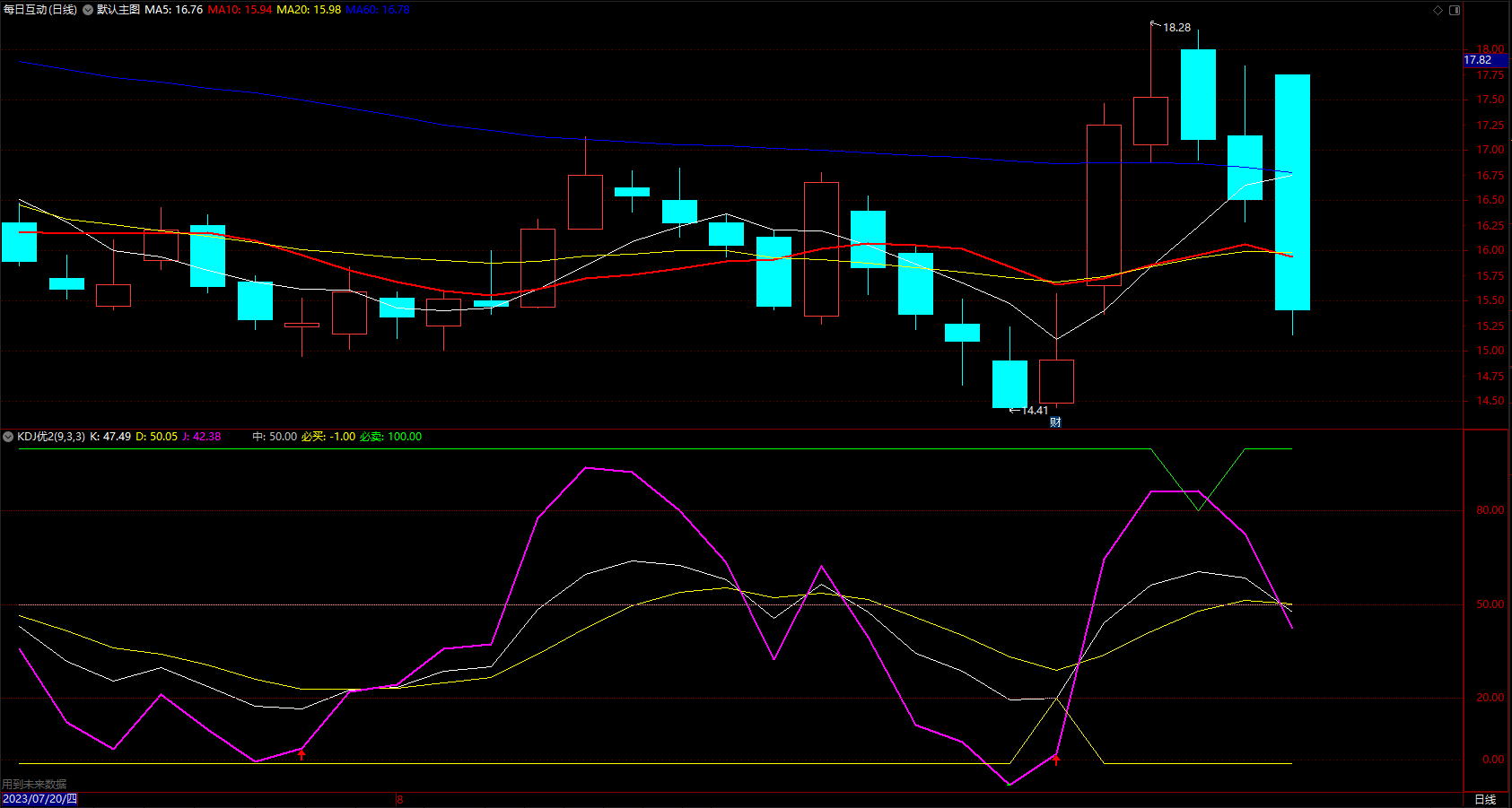Viewport: 1512px width, 808px height.
Task: Open the KDJ优2 indicator dropdown arrow
Action: coord(8,437)
